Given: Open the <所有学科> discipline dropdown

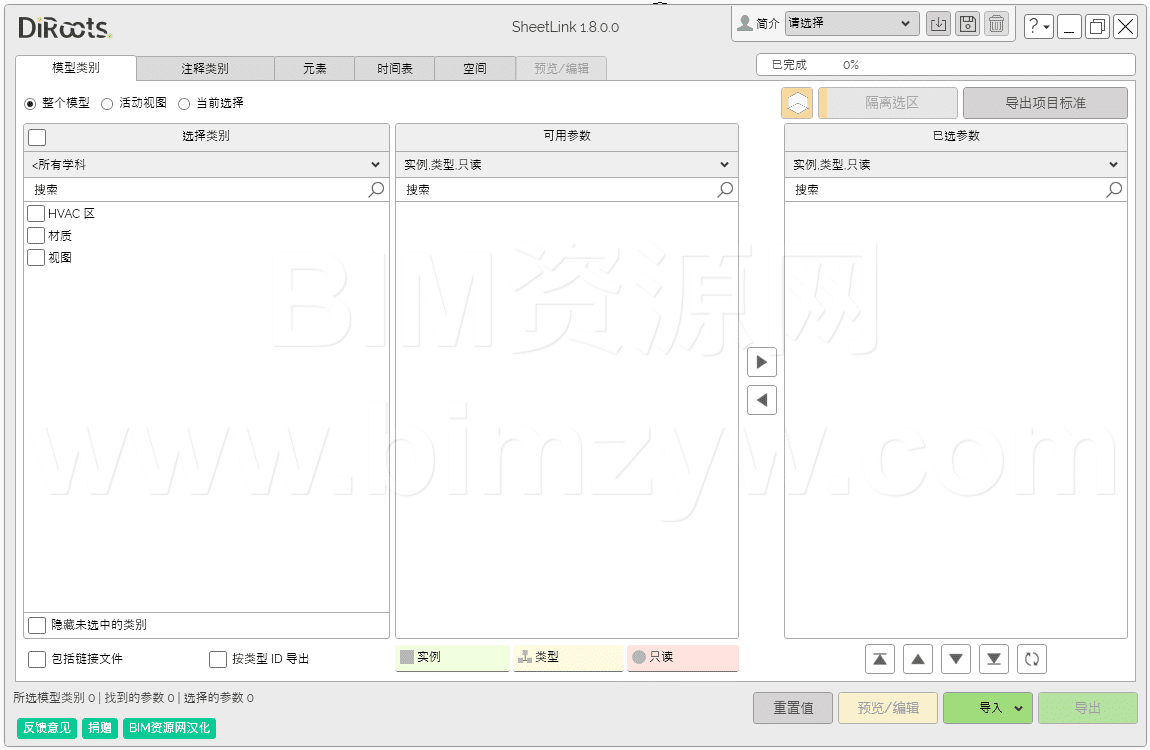Looking at the screenshot, I should [x=206, y=165].
